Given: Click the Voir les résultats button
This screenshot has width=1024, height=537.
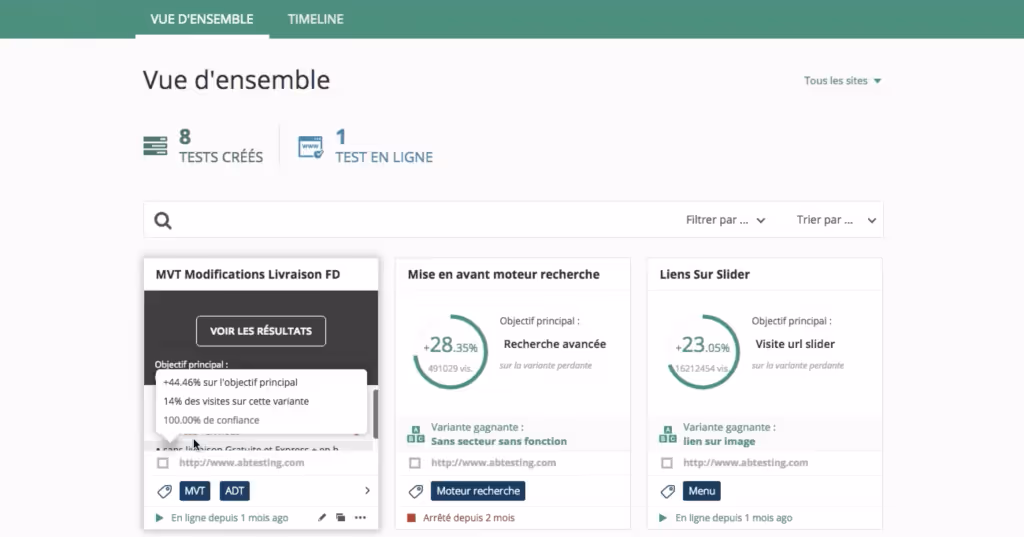Looking at the screenshot, I should pyautogui.click(x=261, y=331).
